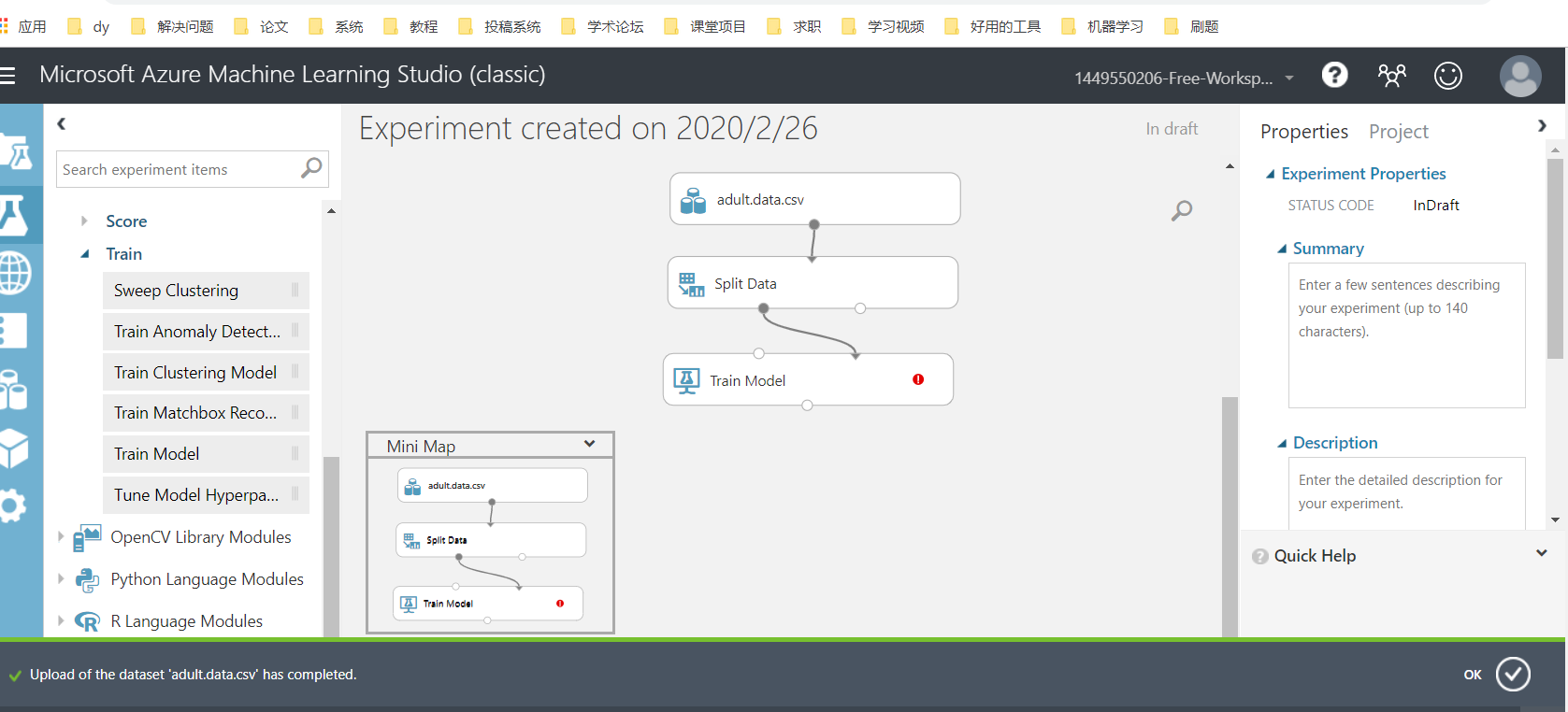Click the experiment title text
Image resolution: width=1568 pixels, height=712 pixels.
point(588,128)
